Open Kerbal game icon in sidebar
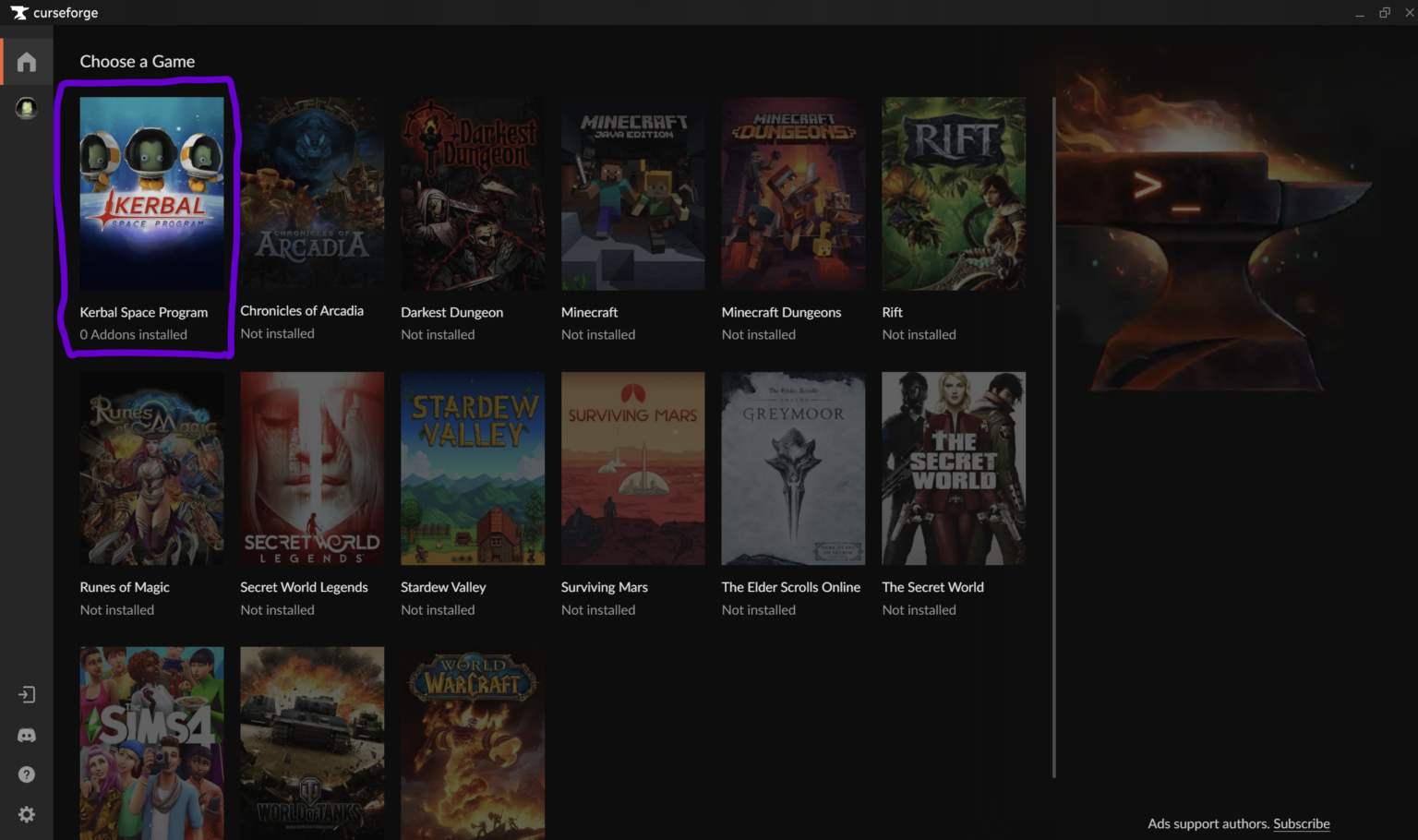This screenshot has width=1418, height=840. point(27,108)
